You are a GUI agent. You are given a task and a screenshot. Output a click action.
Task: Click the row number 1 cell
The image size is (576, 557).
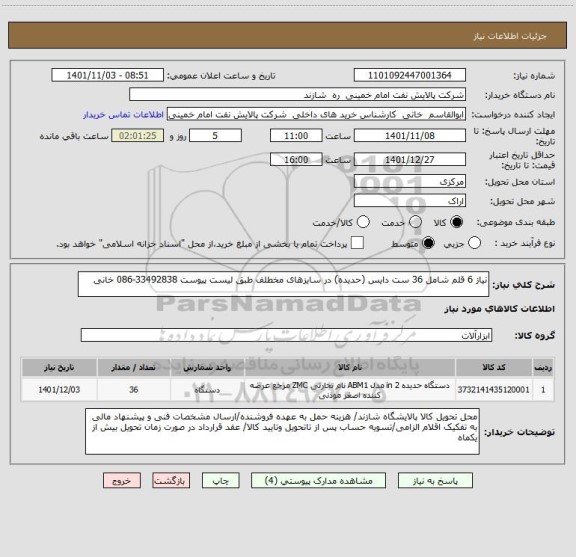(543, 389)
